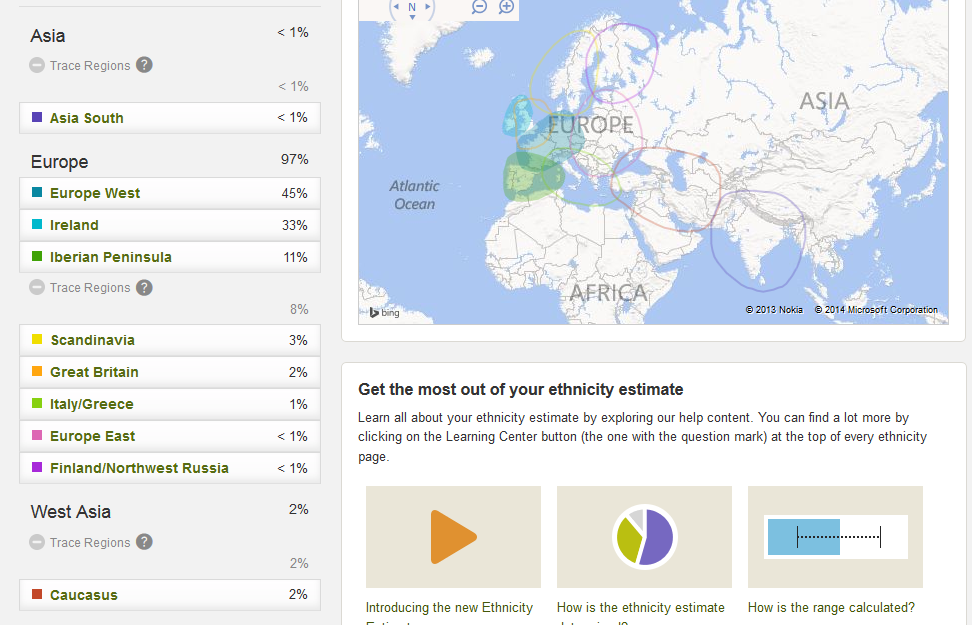Open the Europe Trace Regions help icon
Screen dimensions: 972x625
144,287
